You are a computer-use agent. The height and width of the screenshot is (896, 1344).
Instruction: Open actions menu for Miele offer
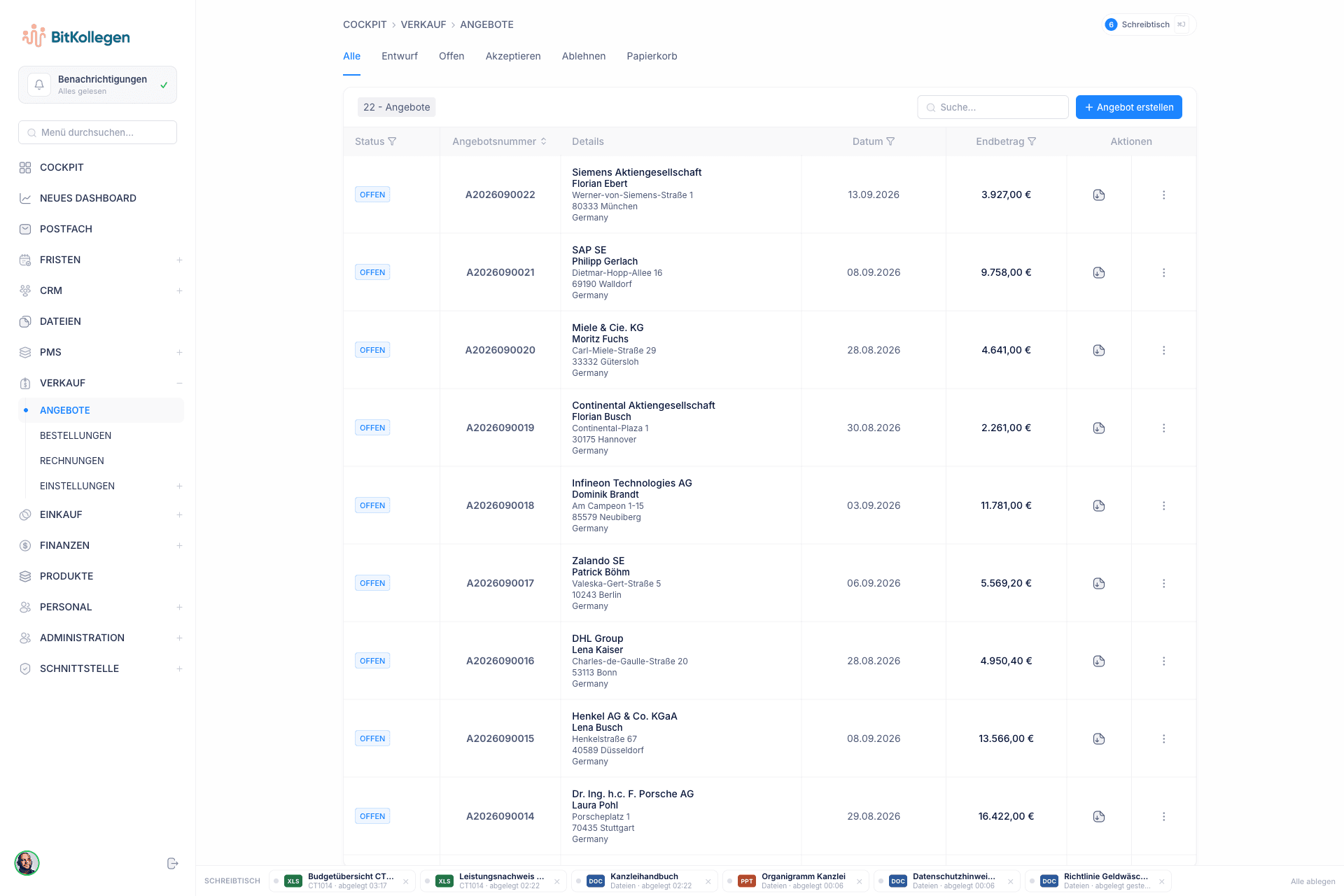point(1164,350)
